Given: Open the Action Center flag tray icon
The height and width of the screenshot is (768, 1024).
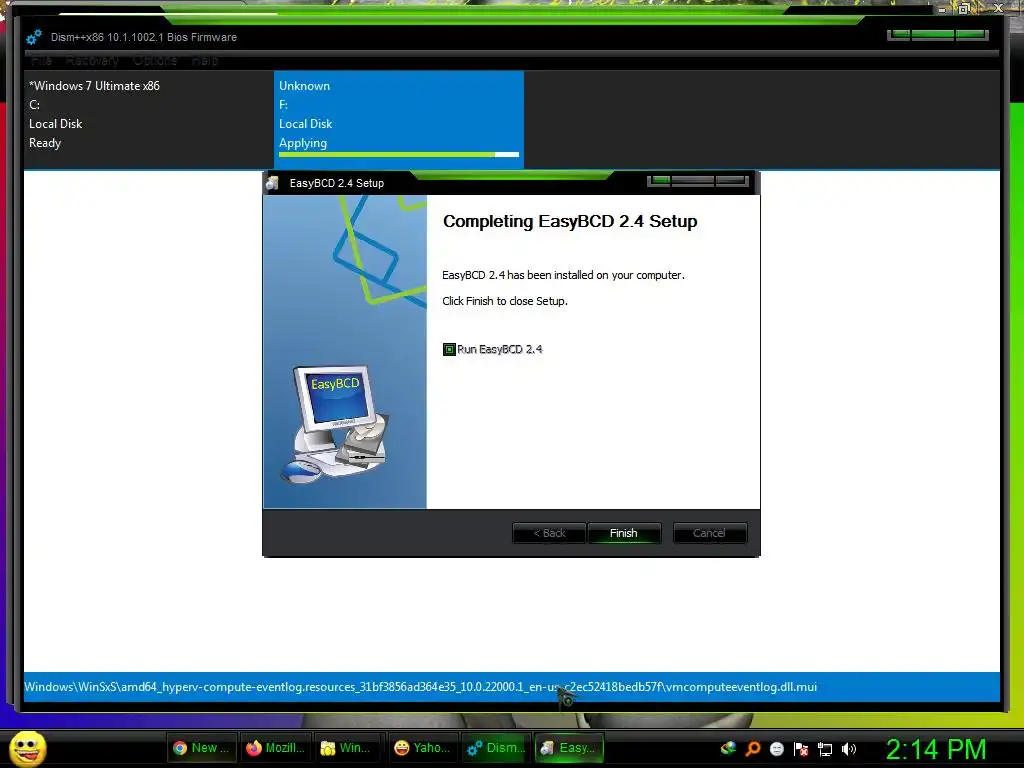Looking at the screenshot, I should tap(801, 748).
